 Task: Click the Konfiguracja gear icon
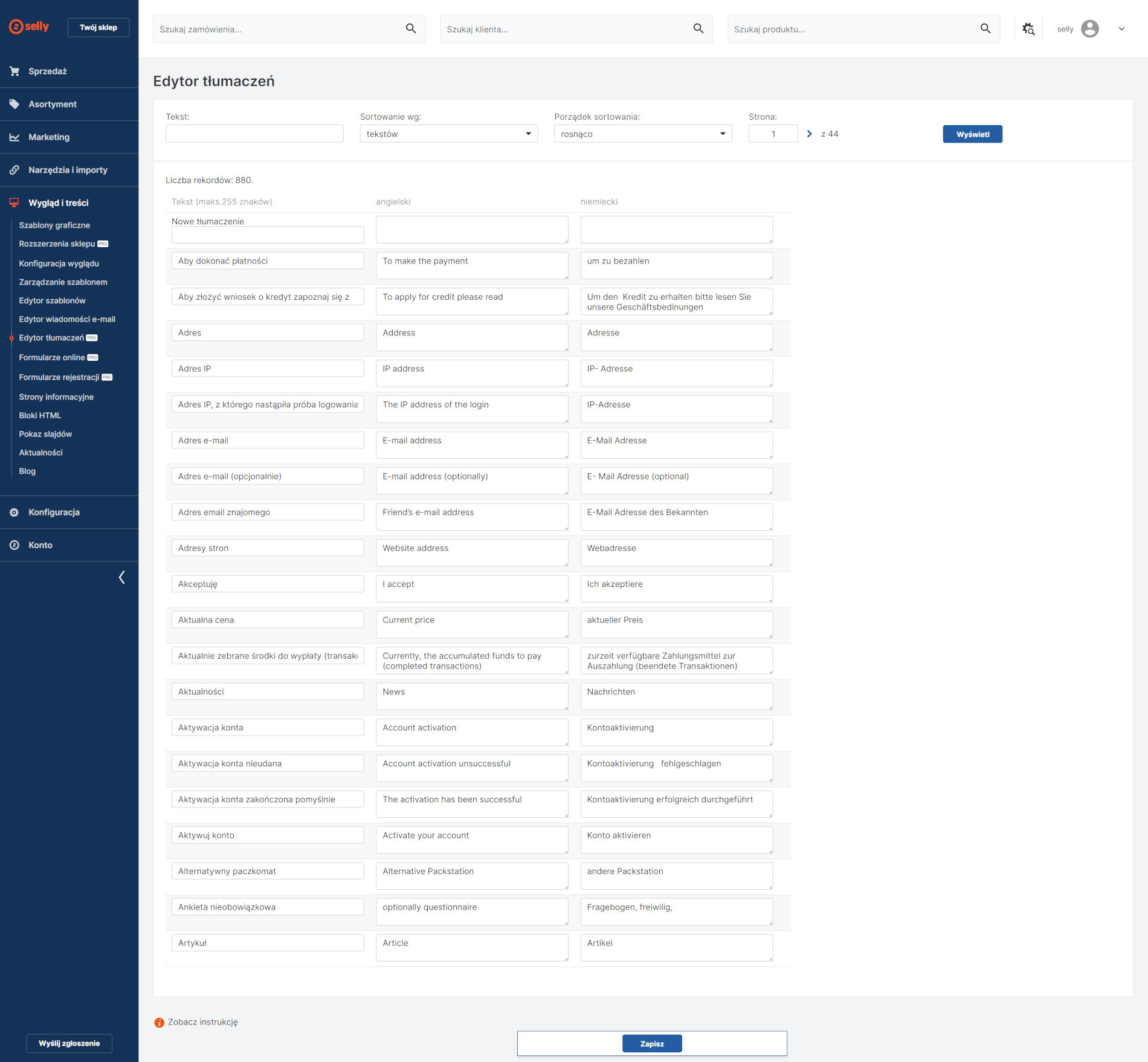point(15,512)
